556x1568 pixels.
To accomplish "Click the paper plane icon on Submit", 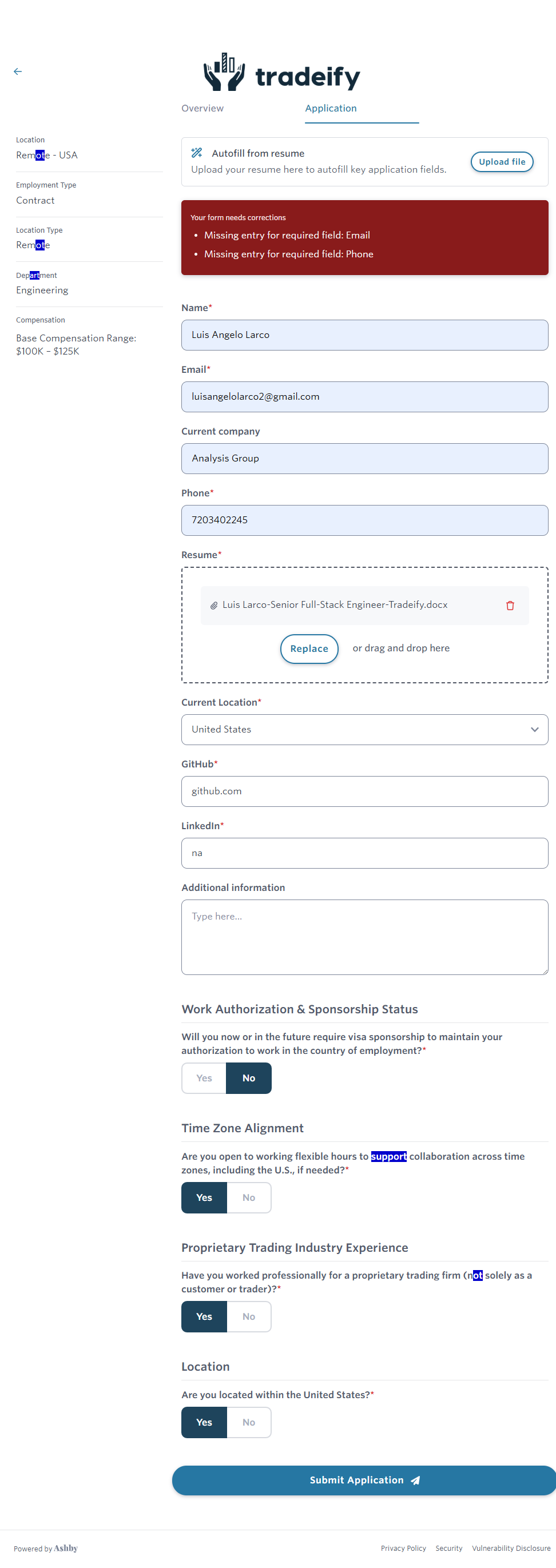I will 415,1481.
